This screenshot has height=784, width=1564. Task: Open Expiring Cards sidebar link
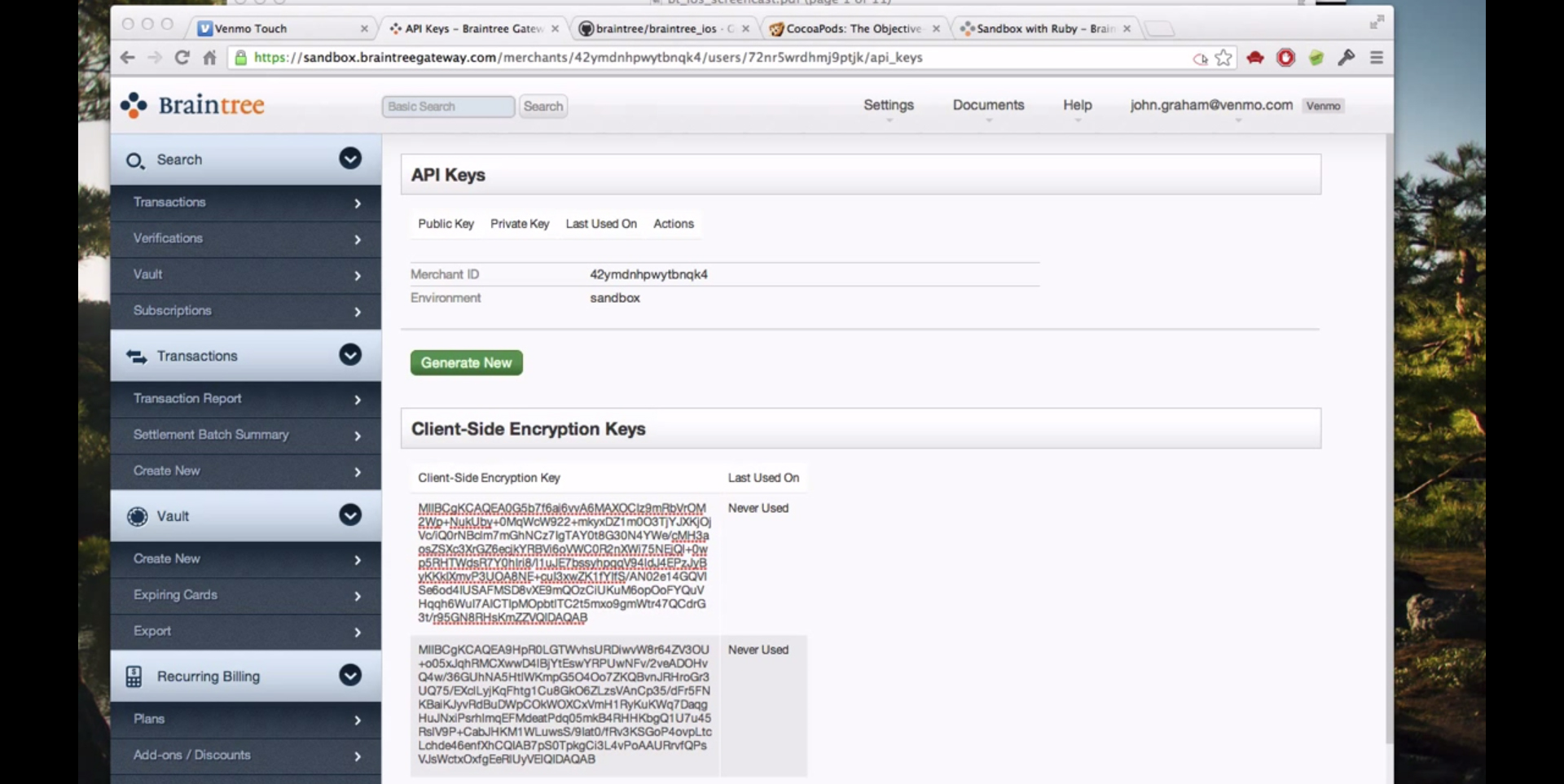tap(246, 595)
